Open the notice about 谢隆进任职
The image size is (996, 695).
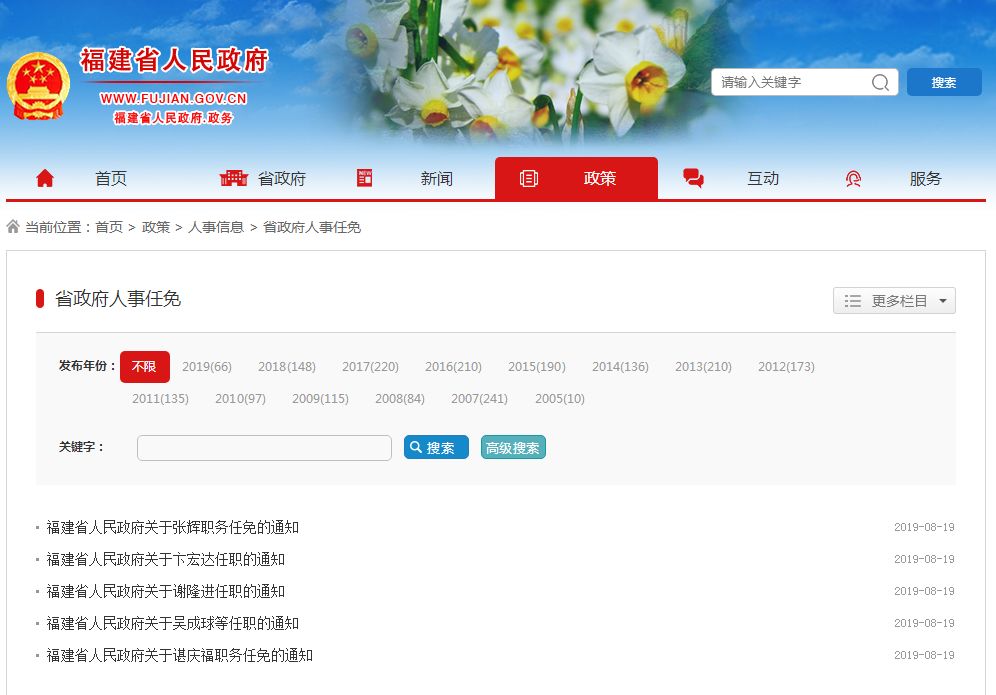pos(166,591)
